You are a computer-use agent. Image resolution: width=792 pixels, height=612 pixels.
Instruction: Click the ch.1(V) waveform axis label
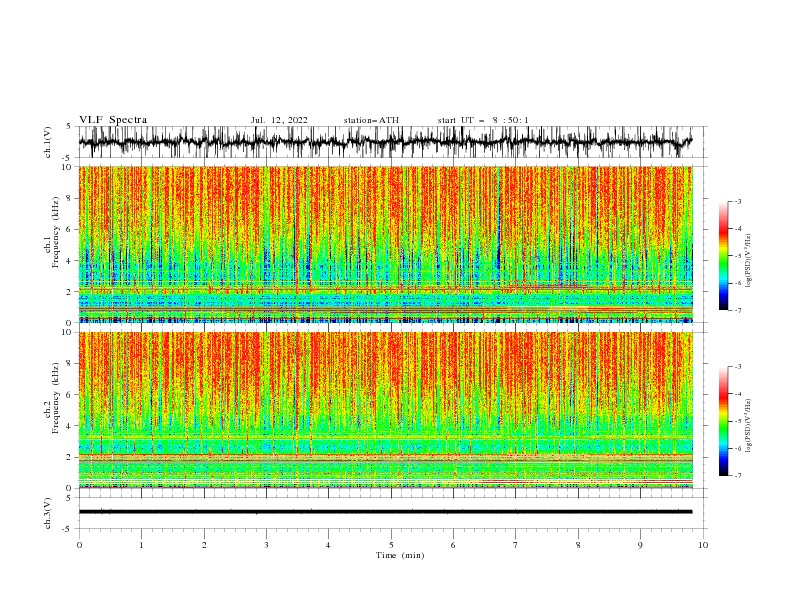[48, 142]
